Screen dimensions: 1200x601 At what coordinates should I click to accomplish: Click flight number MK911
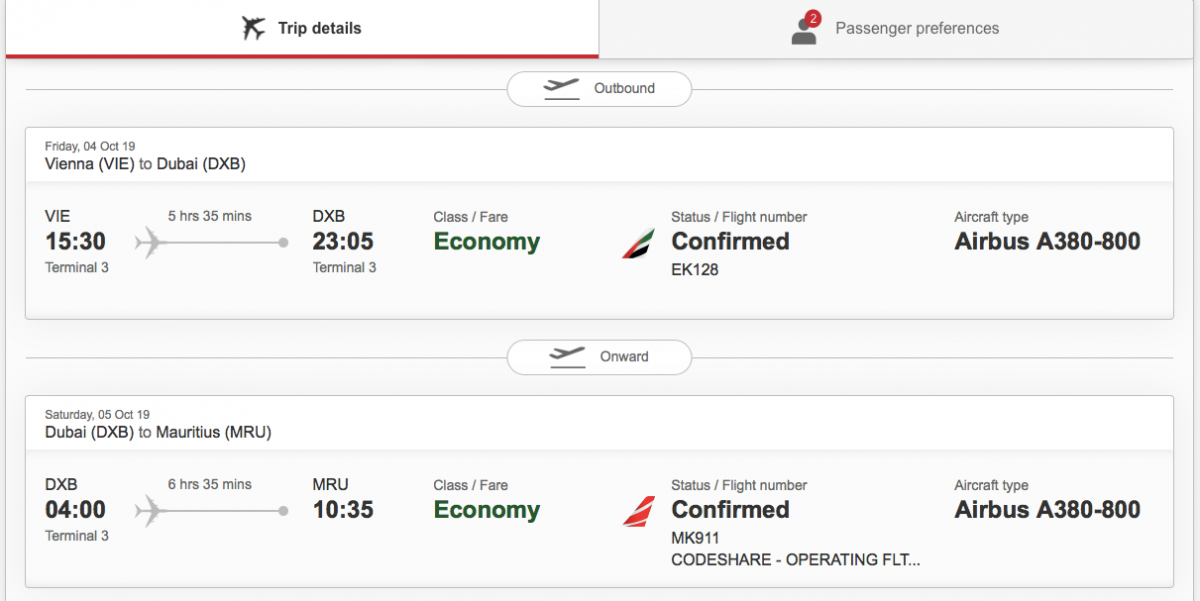pyautogui.click(x=695, y=538)
